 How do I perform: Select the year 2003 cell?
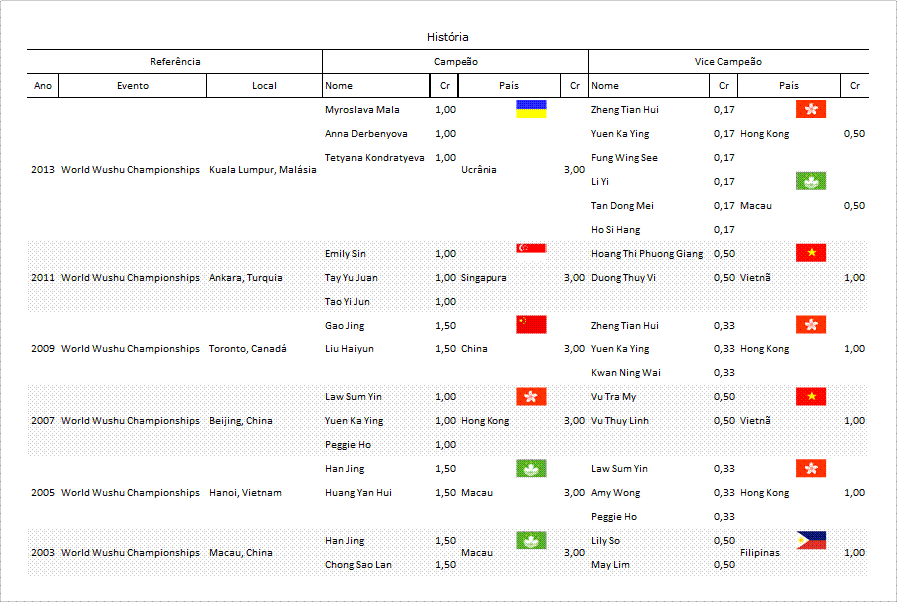43,553
